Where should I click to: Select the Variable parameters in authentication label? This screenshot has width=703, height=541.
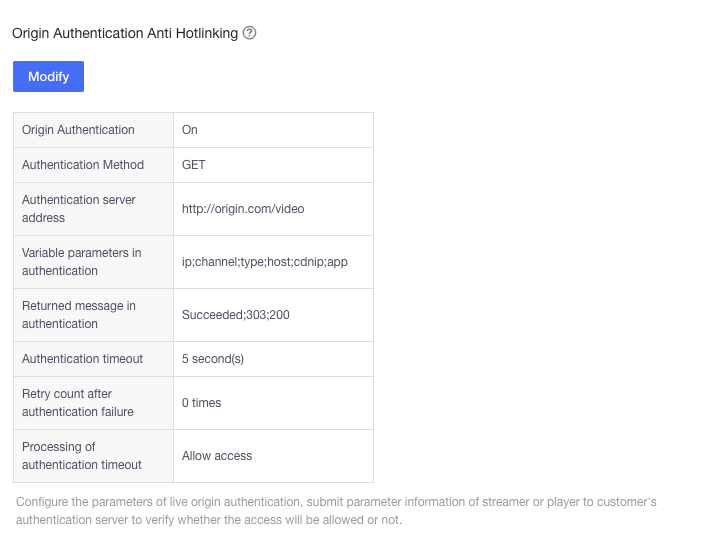point(82,262)
